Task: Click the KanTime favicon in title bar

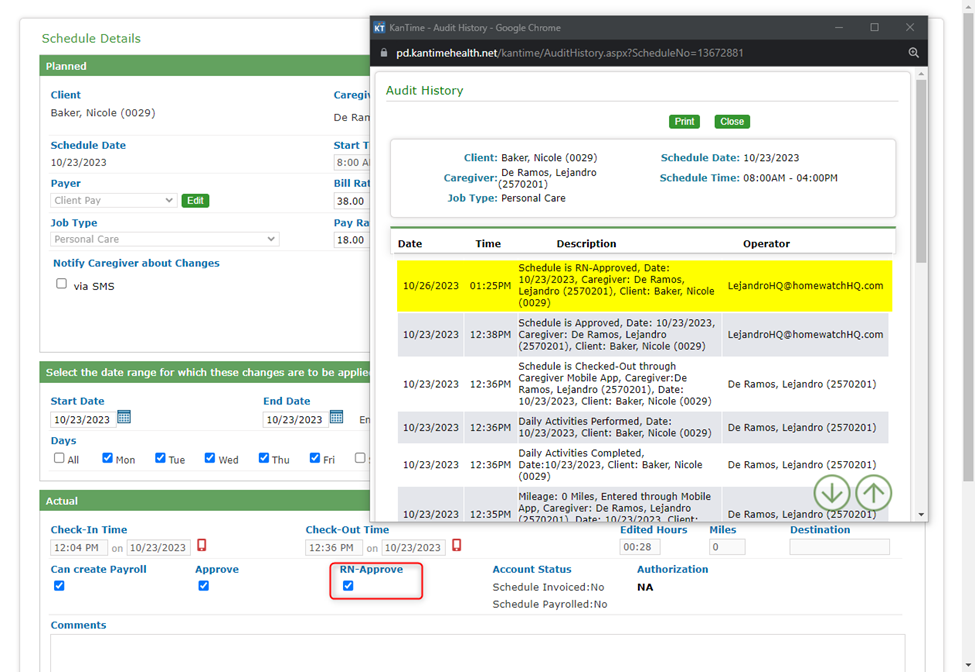Action: tap(380, 28)
